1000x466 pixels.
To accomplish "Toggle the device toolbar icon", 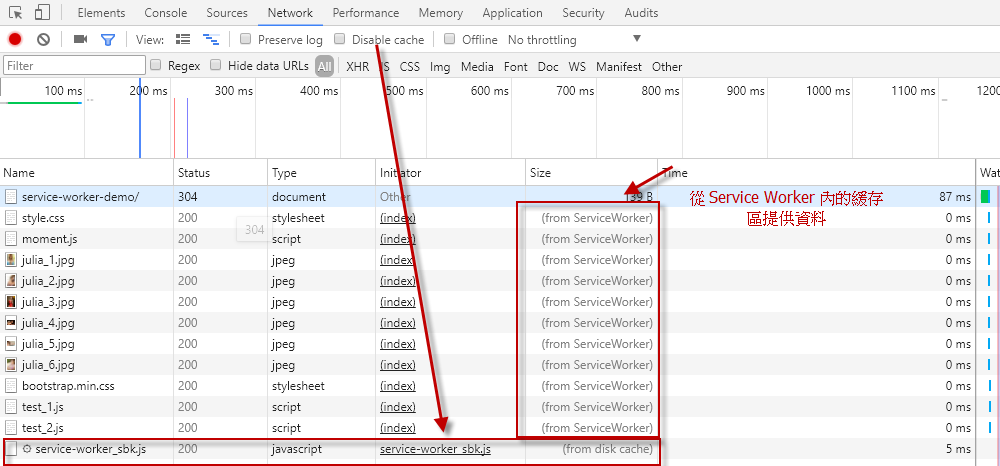I will point(42,13).
